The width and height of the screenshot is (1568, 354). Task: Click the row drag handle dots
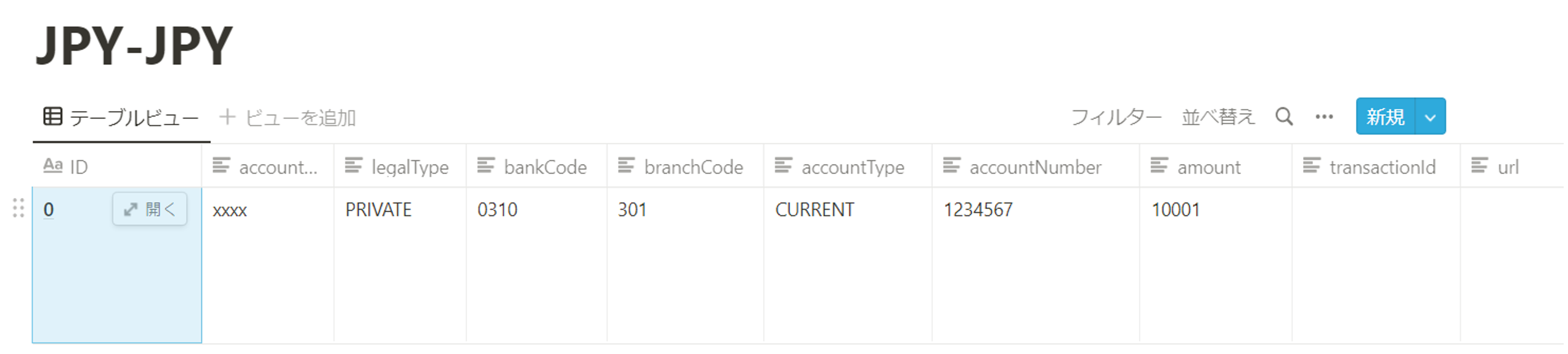pos(18,208)
